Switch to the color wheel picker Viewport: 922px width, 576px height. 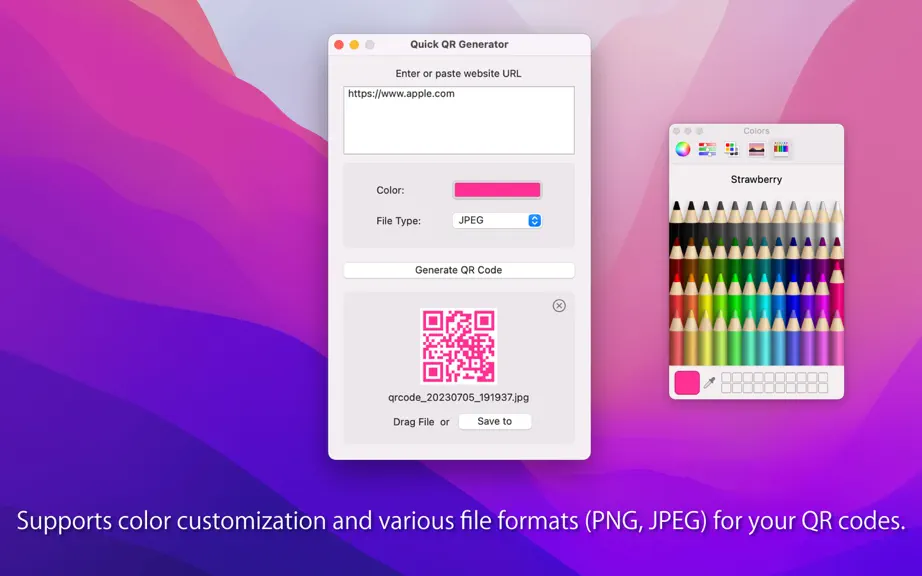click(683, 149)
